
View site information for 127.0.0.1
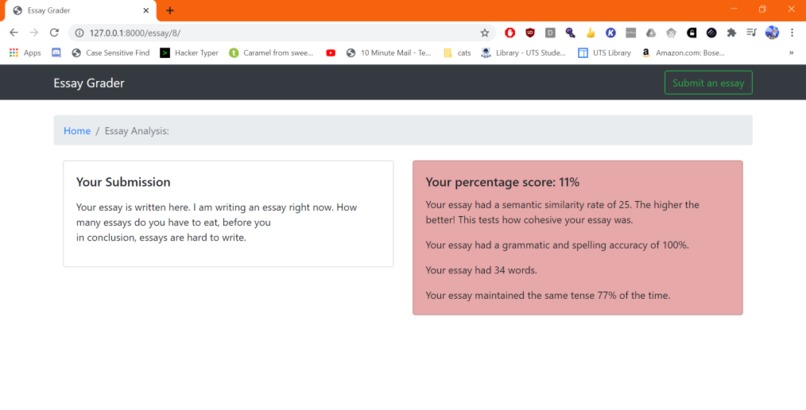click(79, 33)
